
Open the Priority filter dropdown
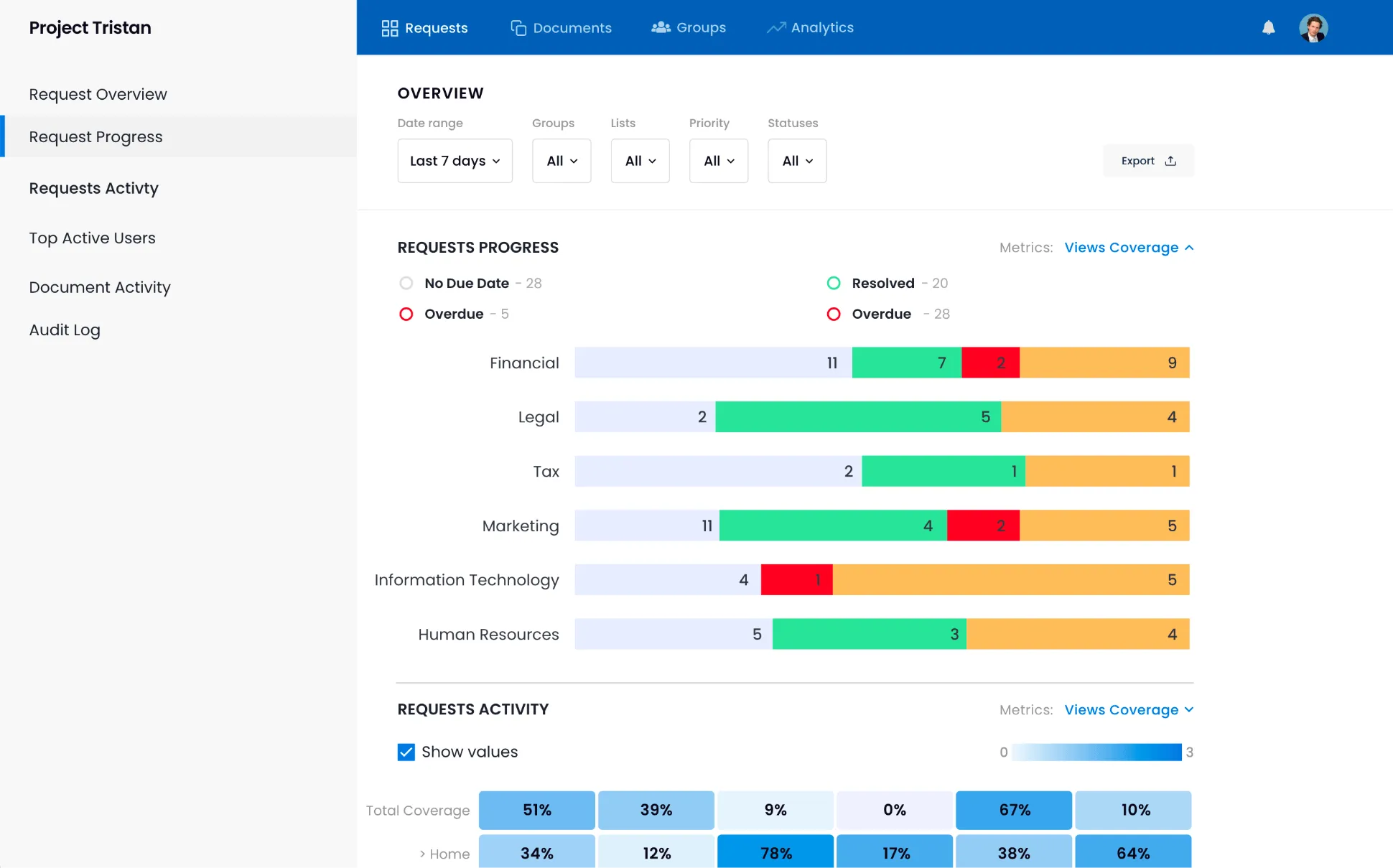[718, 161]
